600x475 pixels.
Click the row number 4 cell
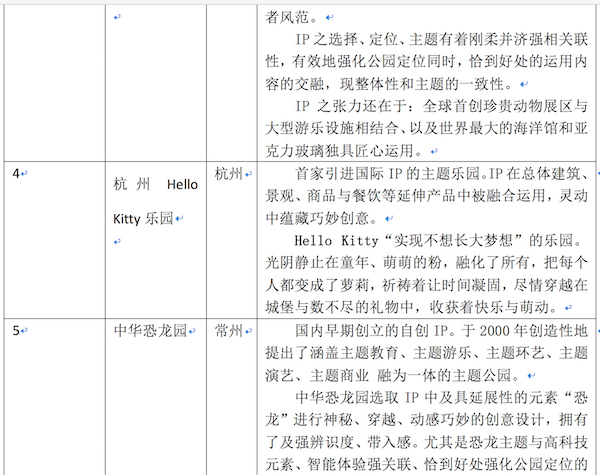(x=16, y=174)
